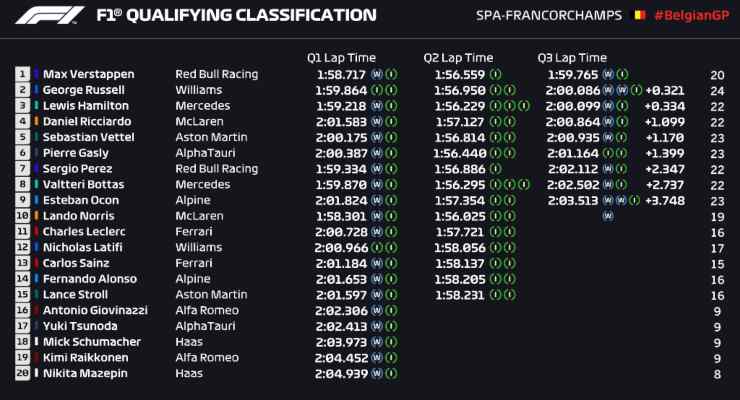
Task: Click Lando Norris orange team color bar
Action: [36, 216]
